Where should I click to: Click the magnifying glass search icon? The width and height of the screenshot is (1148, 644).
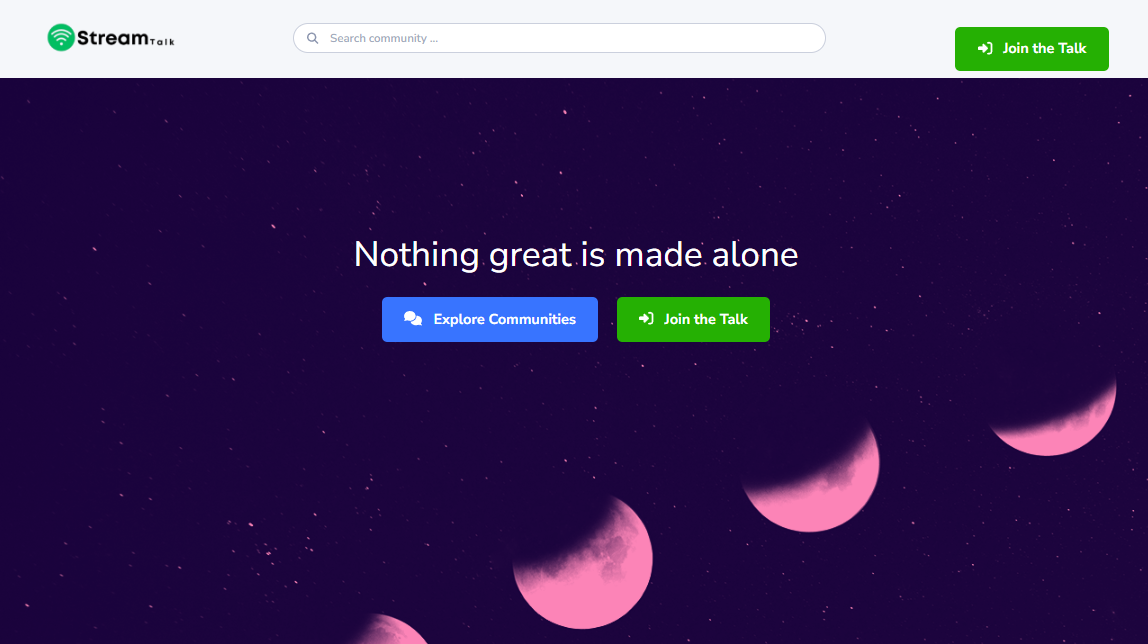pos(313,38)
